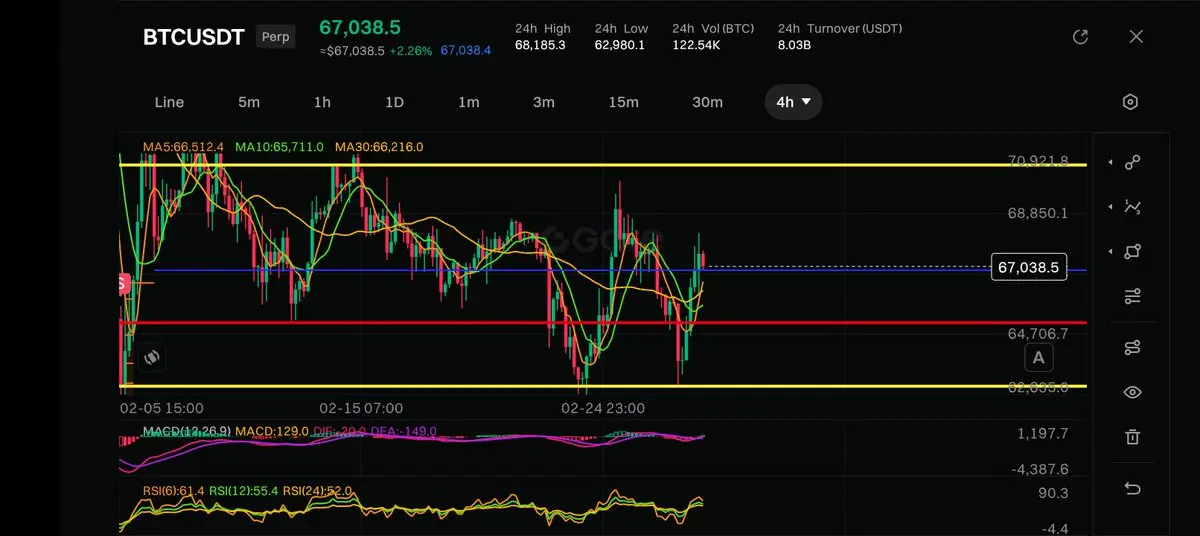
Task: Open chart settings hexagon icon
Action: 1130,102
